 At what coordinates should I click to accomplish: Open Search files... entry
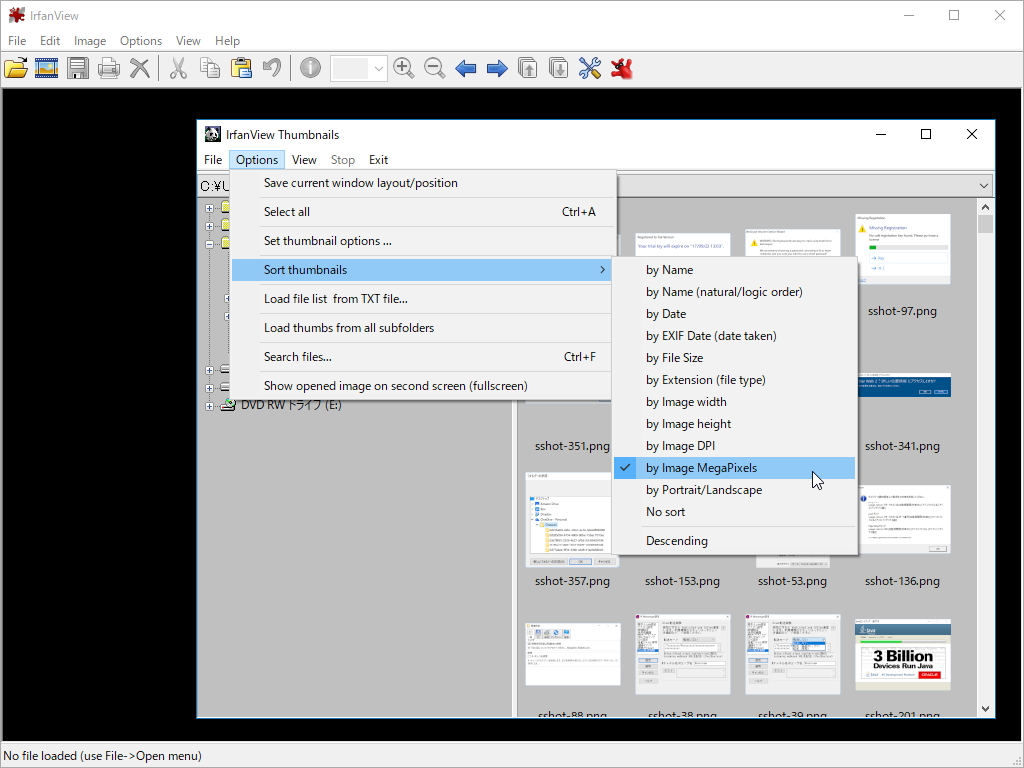click(x=422, y=357)
